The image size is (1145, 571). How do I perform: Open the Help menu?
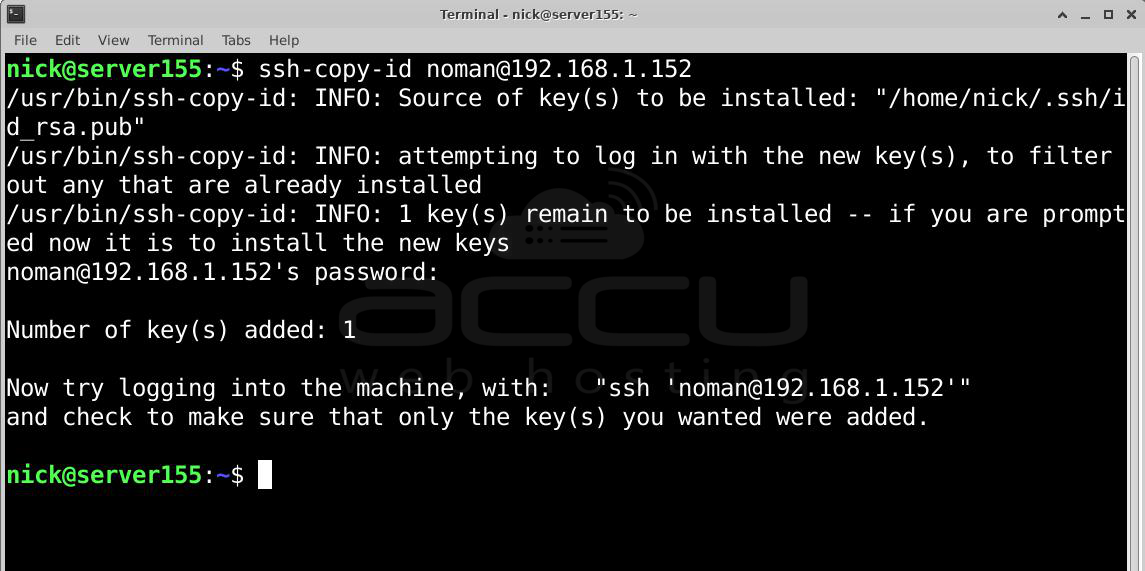283,40
